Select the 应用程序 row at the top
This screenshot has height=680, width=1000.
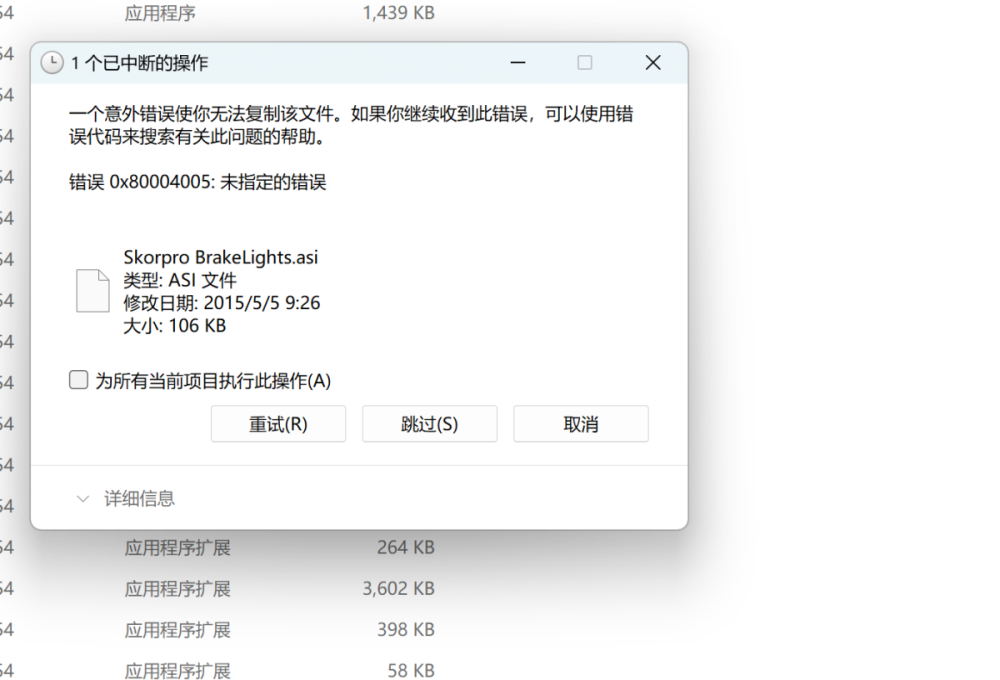[160, 13]
